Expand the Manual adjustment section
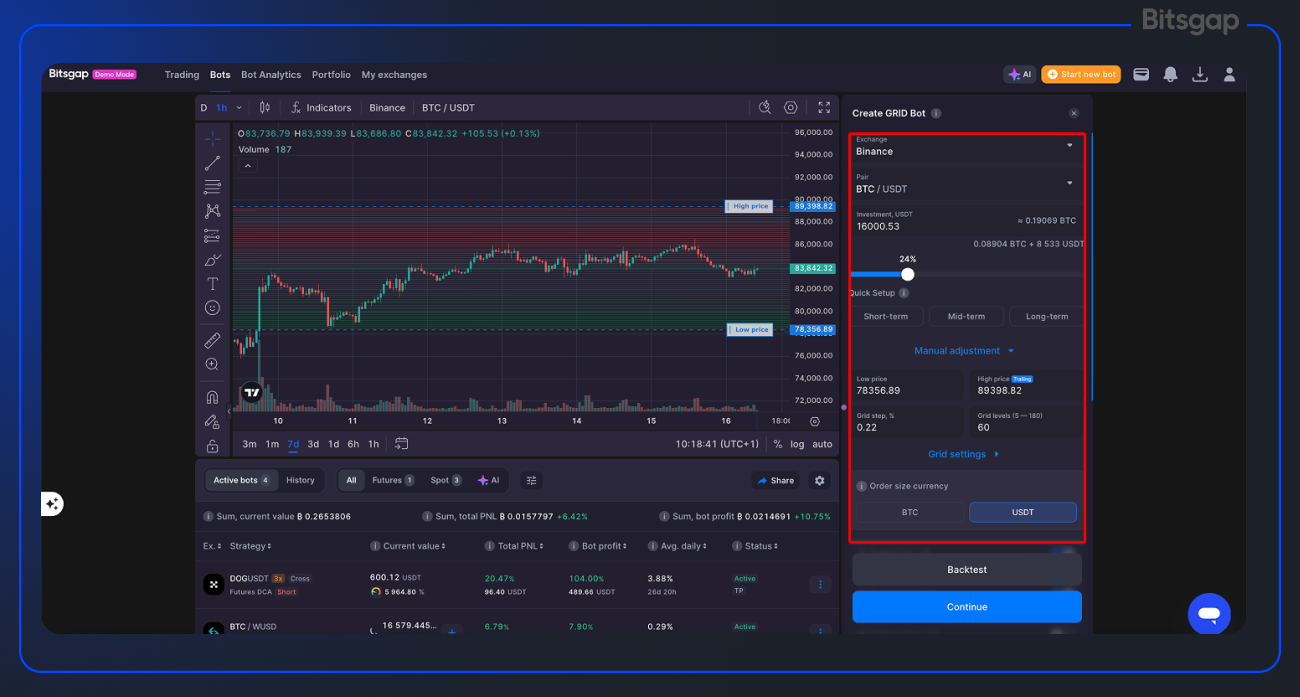The image size is (1300, 697). point(965,351)
